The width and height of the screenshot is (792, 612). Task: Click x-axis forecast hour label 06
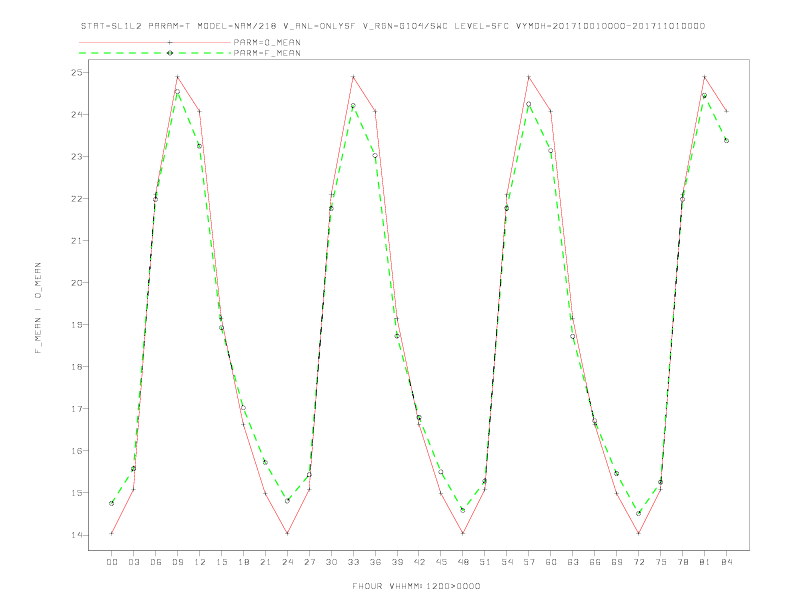tap(156, 562)
